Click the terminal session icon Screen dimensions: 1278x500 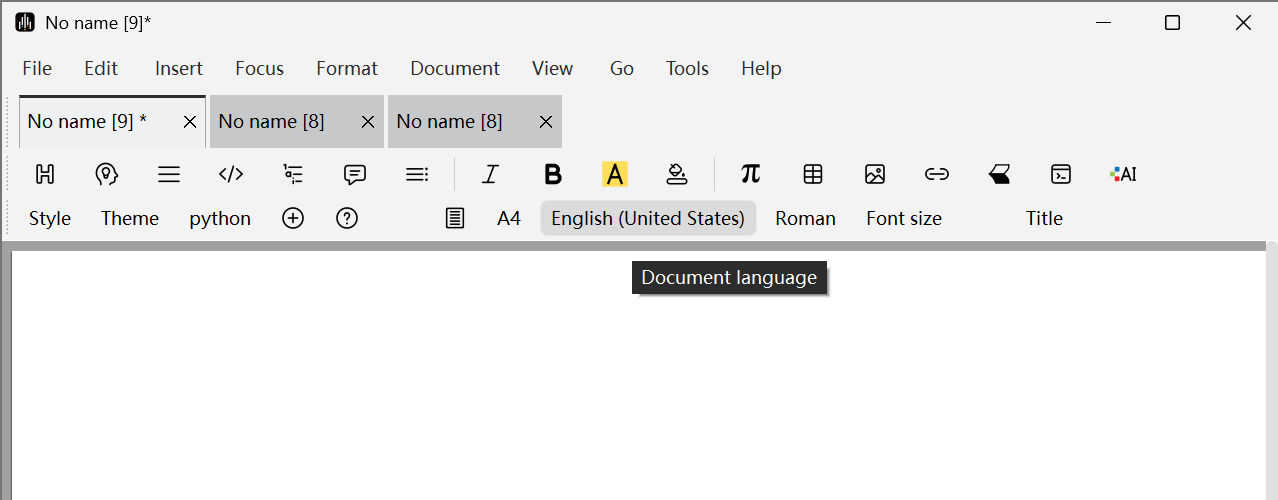[1061, 174]
